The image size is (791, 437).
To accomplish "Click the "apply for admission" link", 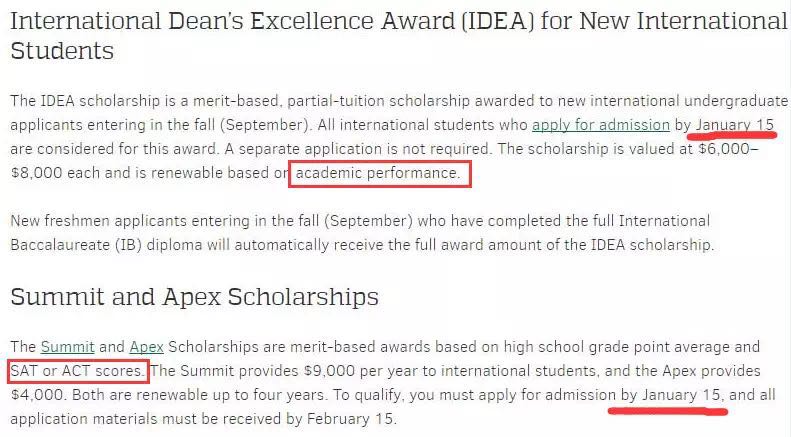I will (600, 125).
